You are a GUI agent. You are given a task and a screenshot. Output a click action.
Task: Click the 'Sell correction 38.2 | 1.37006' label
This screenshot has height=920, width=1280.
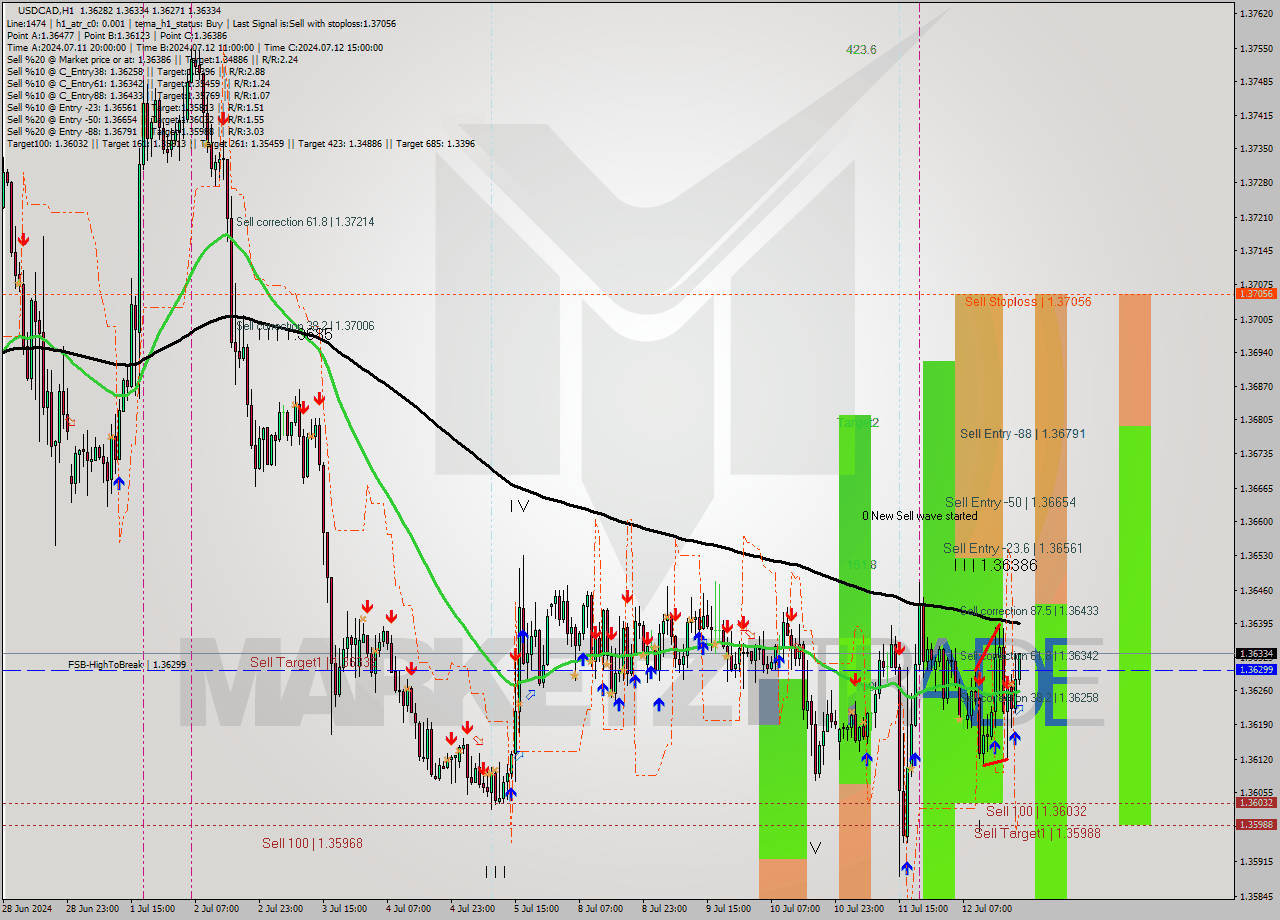[305, 326]
